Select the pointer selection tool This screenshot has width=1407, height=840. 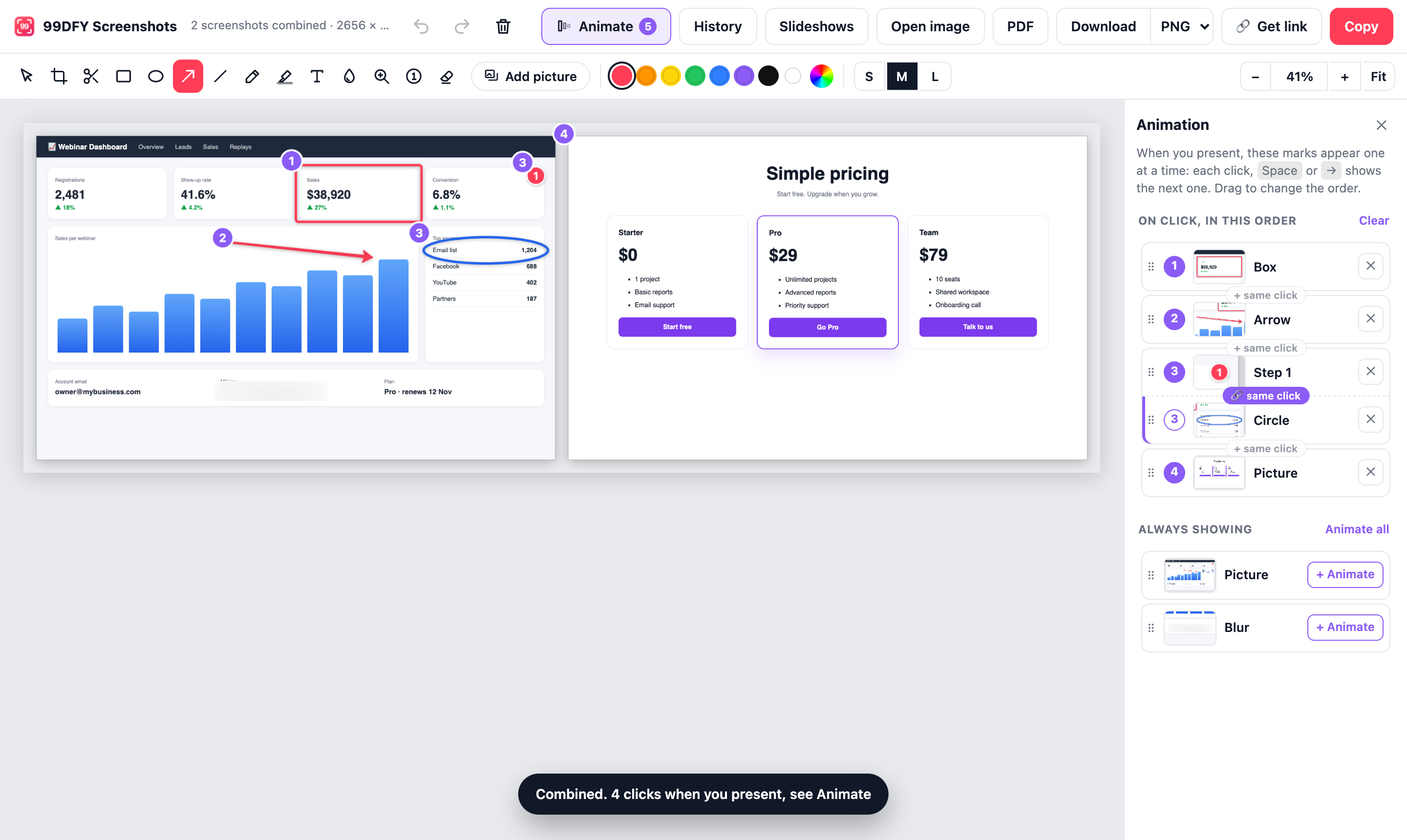coord(26,76)
